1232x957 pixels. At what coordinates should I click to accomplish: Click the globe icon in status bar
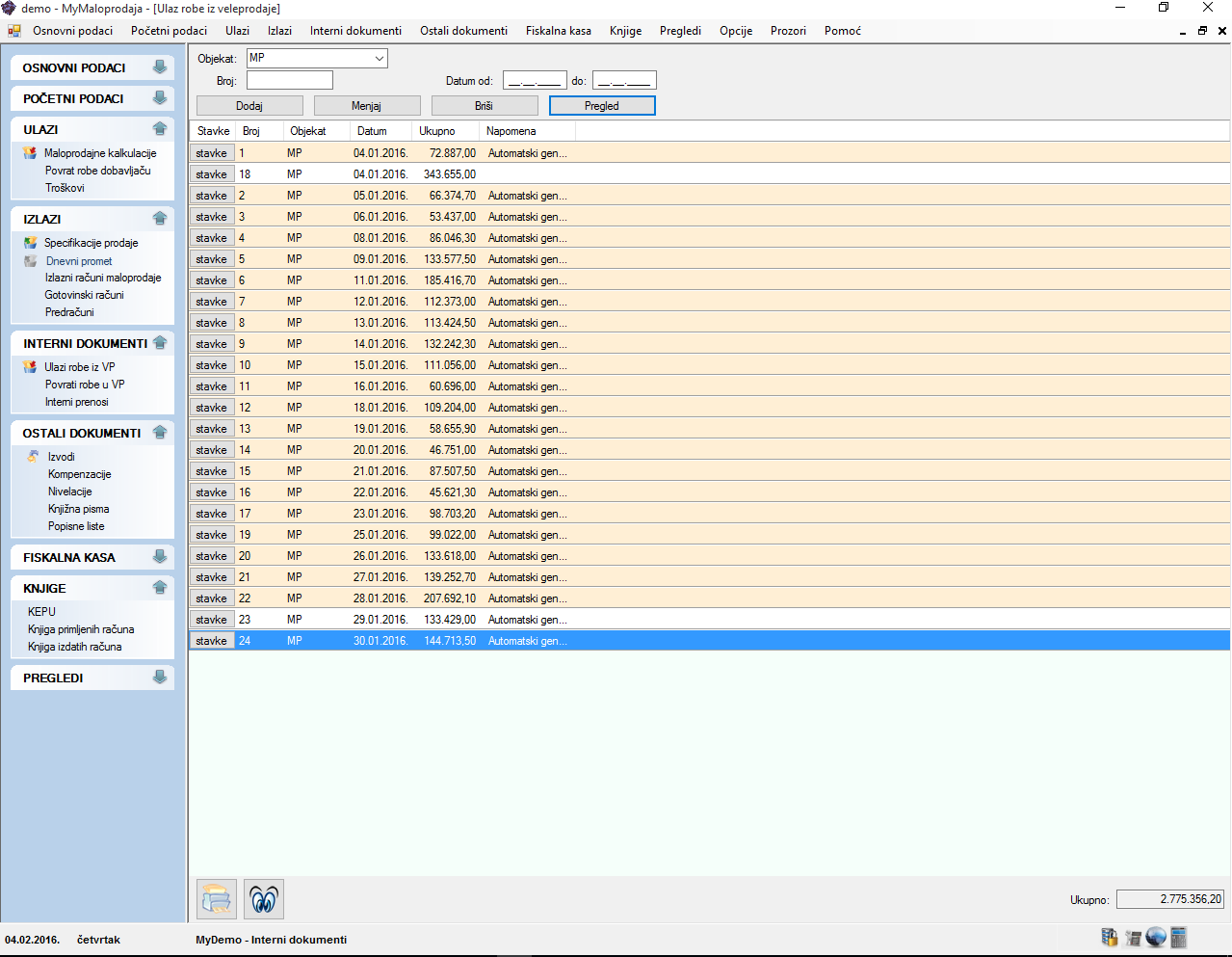[x=1156, y=938]
